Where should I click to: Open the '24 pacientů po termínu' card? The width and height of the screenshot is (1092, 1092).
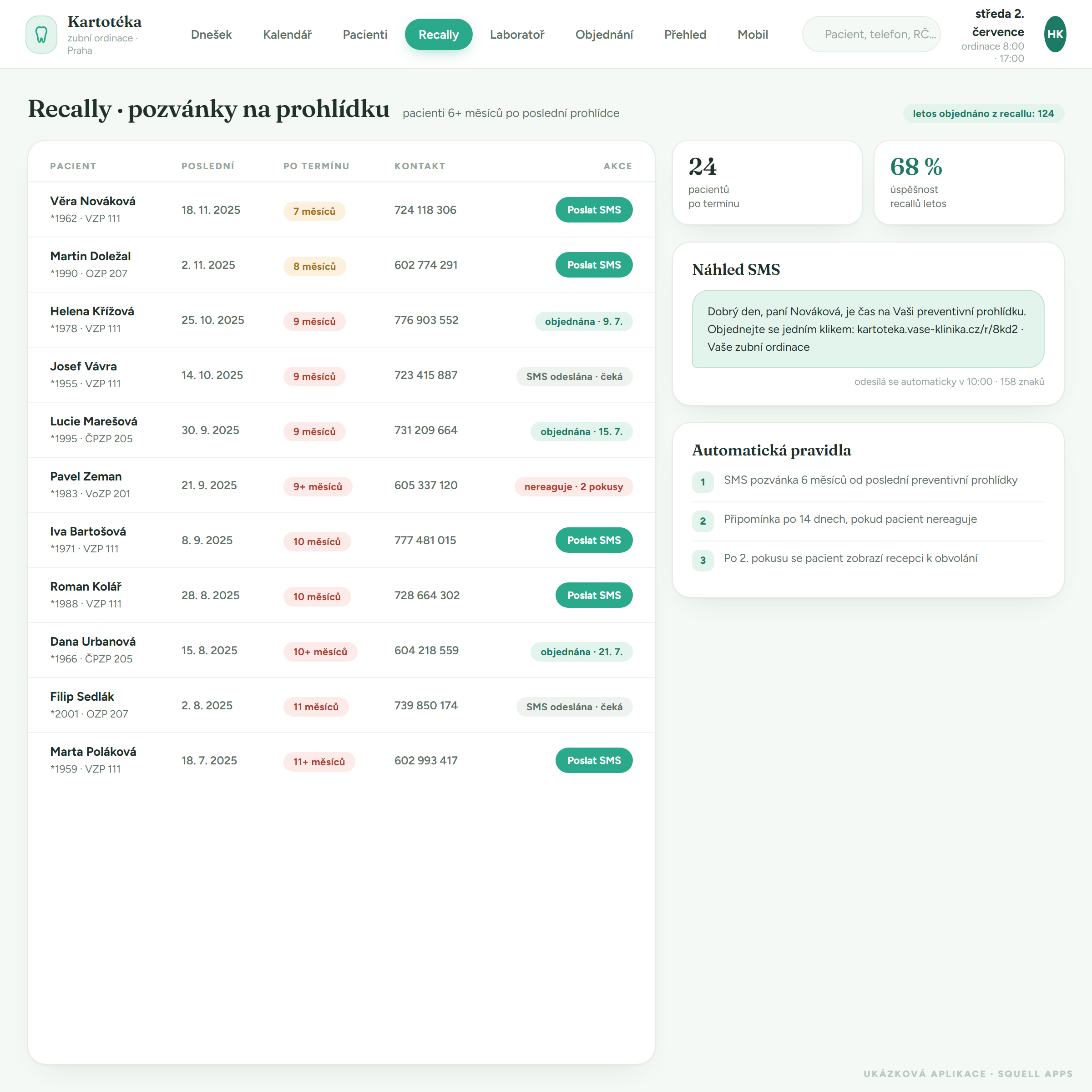[x=767, y=182]
